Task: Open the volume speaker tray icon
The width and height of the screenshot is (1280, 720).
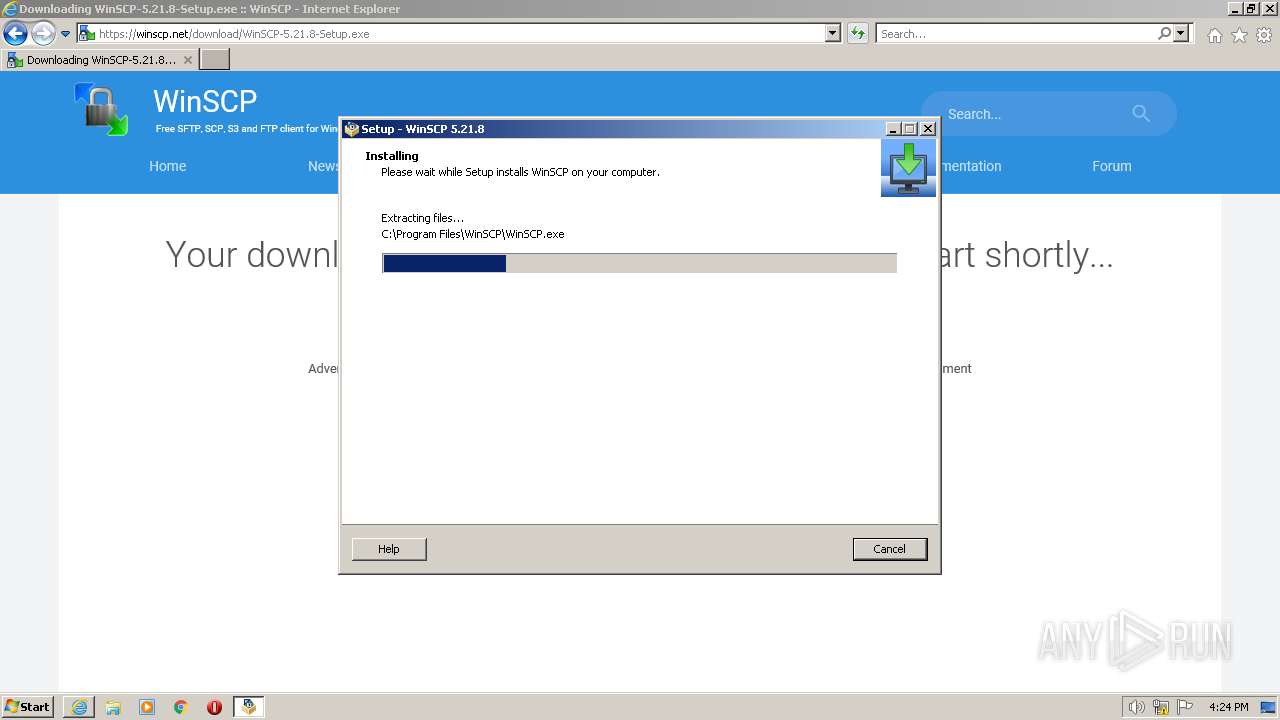Action: click(1136, 707)
